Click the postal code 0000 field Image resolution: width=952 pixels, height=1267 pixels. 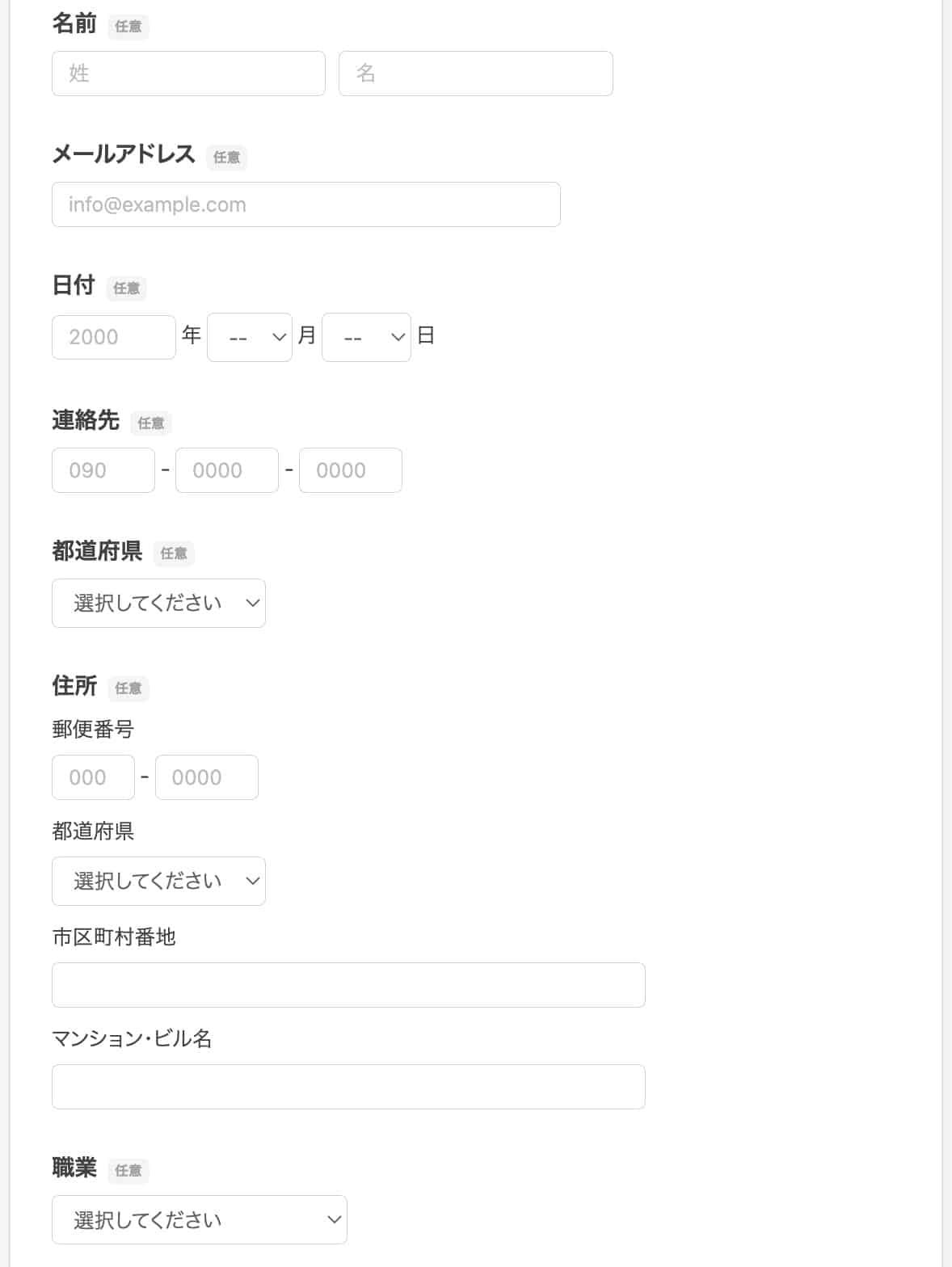[206, 777]
